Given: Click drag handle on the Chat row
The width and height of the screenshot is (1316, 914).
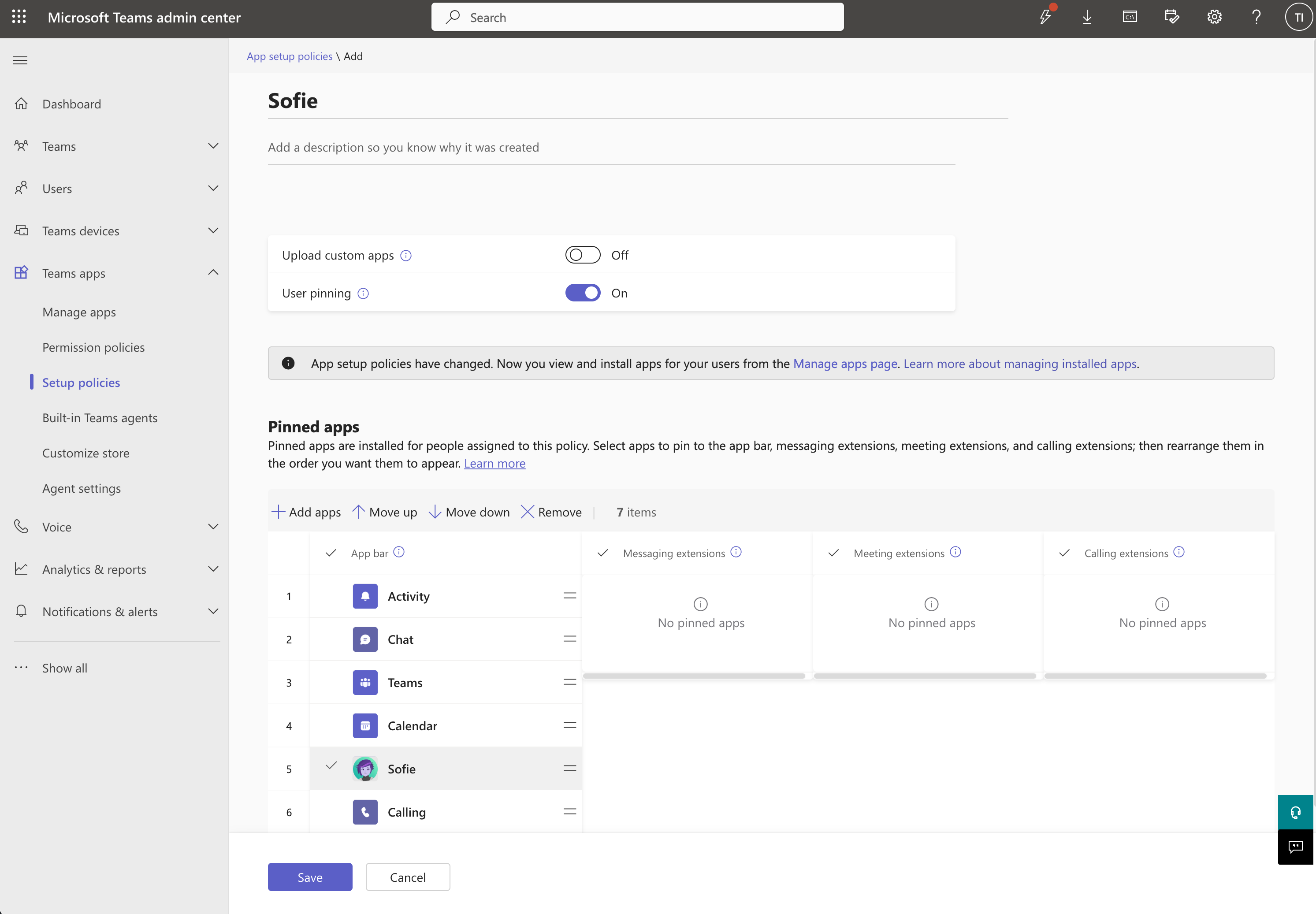Looking at the screenshot, I should (569, 639).
